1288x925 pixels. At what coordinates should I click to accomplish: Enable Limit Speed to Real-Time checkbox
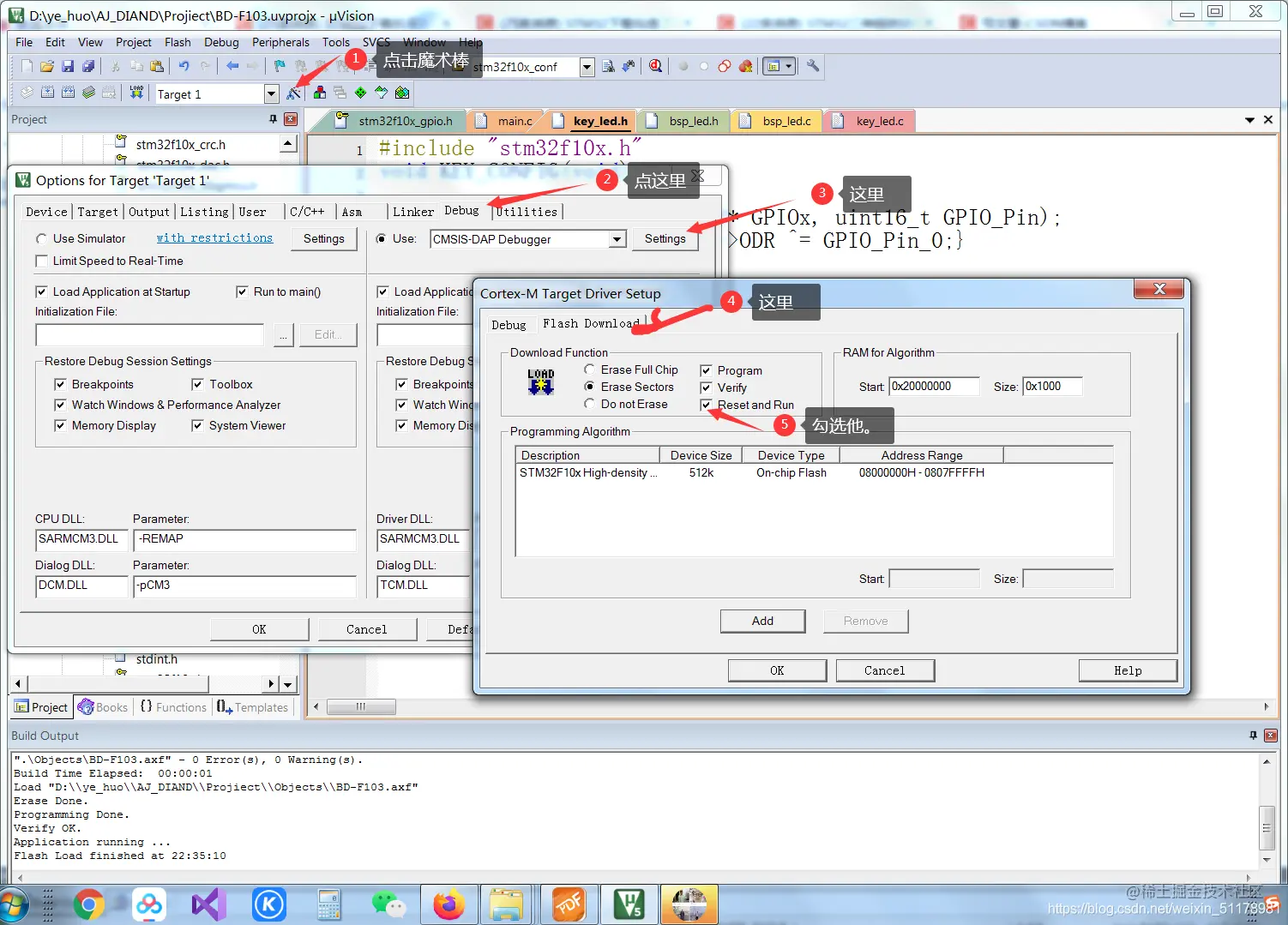point(41,261)
